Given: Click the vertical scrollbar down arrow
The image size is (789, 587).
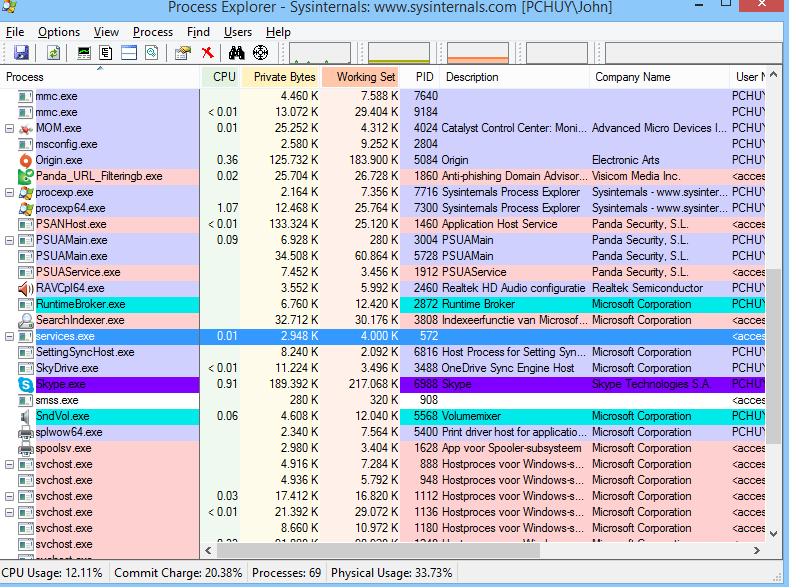Looking at the screenshot, I should pyautogui.click(x=773, y=534).
